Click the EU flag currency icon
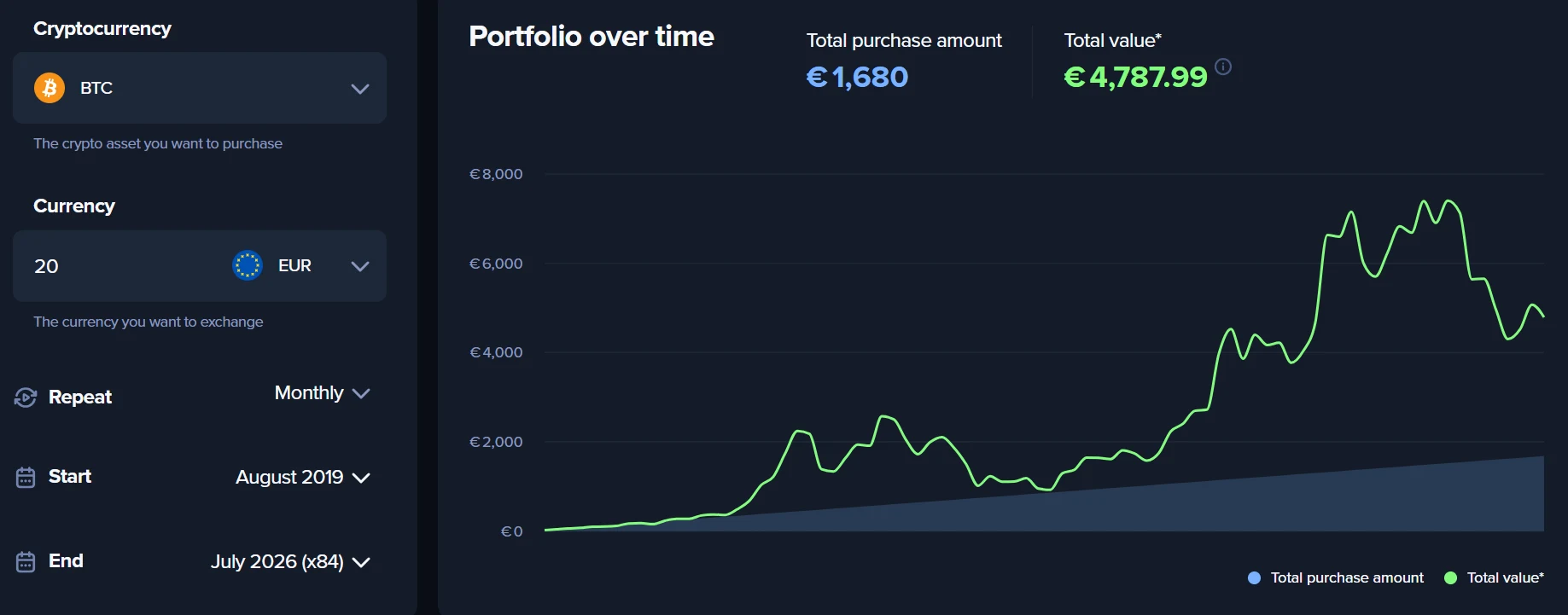 (248, 265)
